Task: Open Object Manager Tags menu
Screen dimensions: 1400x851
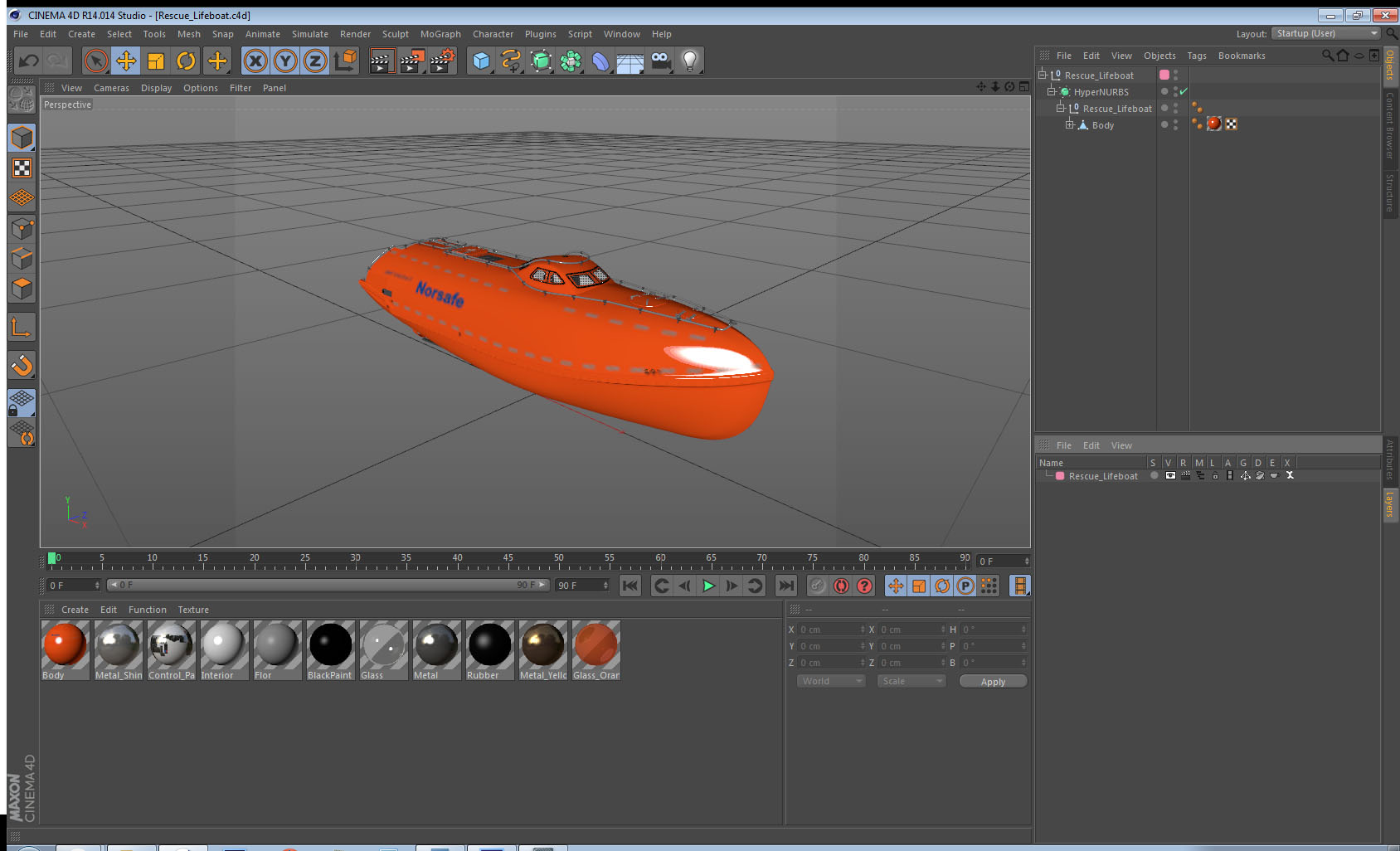Action: 1196,56
